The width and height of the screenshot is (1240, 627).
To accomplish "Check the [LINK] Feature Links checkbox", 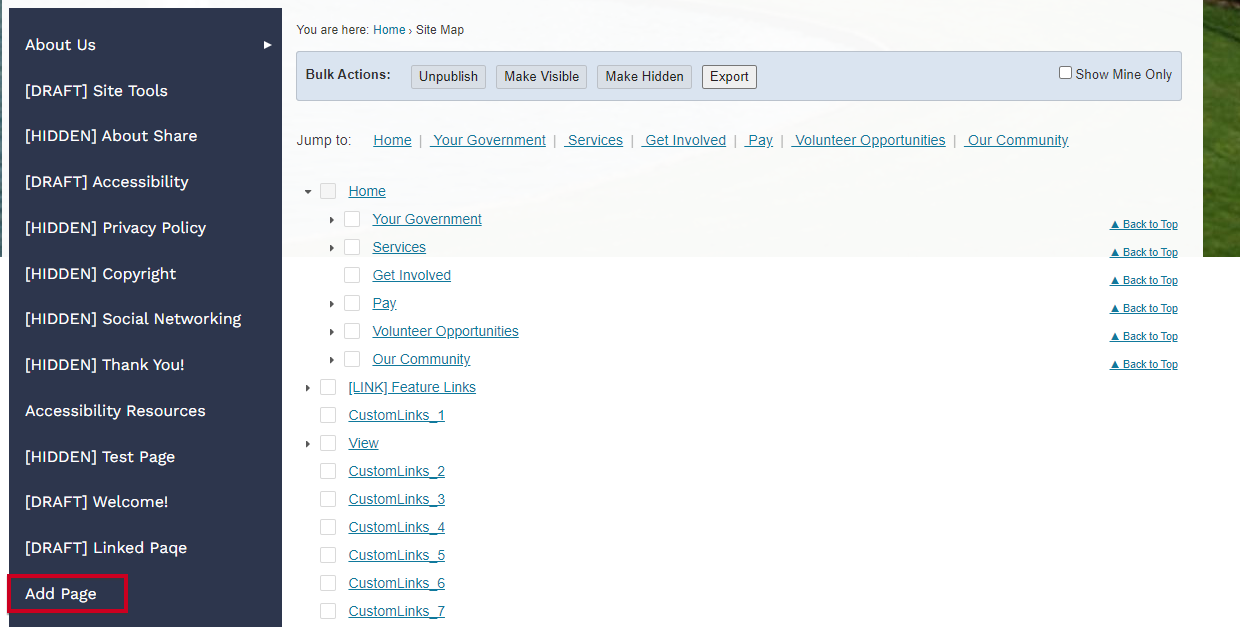I will (x=328, y=387).
